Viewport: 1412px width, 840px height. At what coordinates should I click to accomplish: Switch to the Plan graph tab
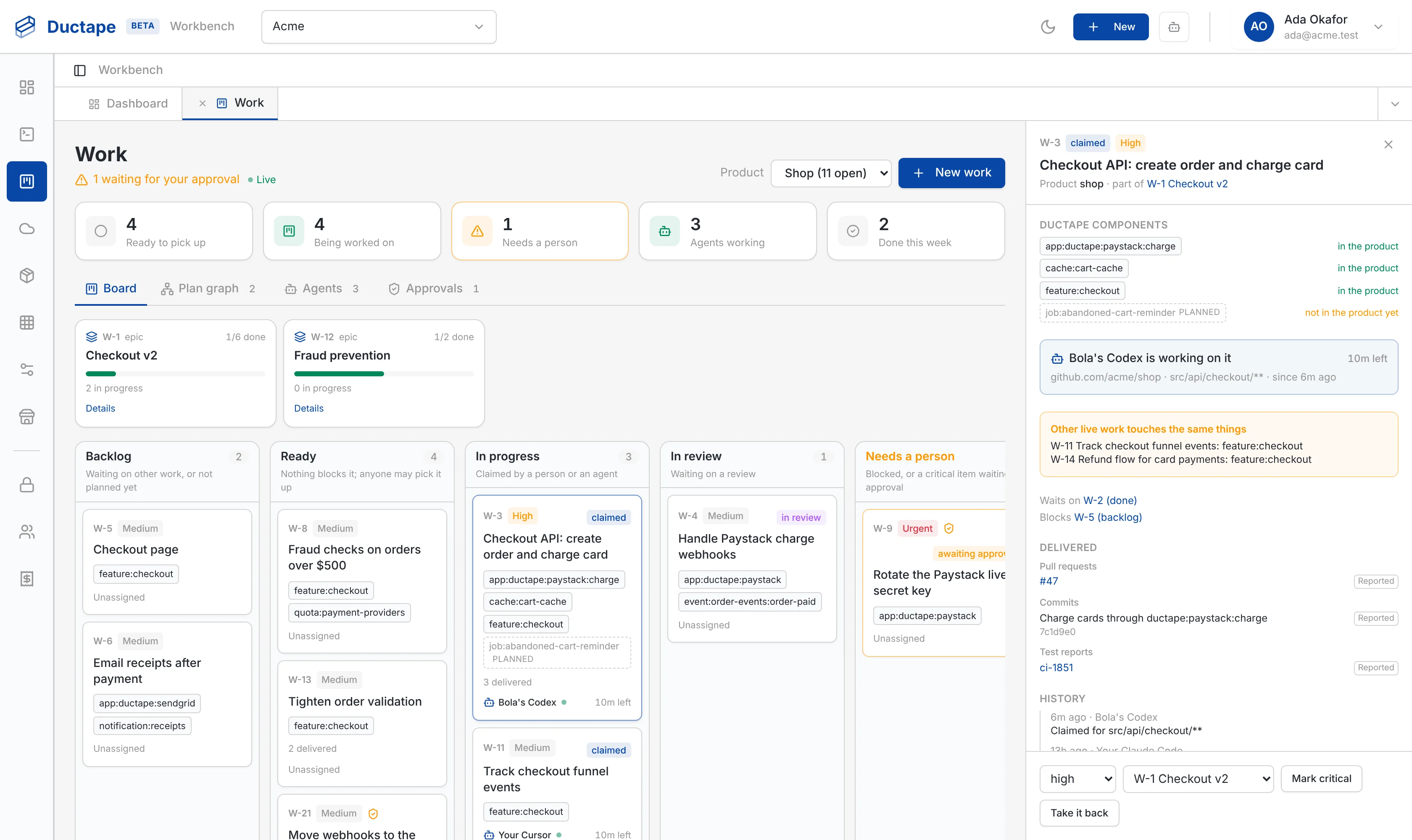pyautogui.click(x=208, y=289)
